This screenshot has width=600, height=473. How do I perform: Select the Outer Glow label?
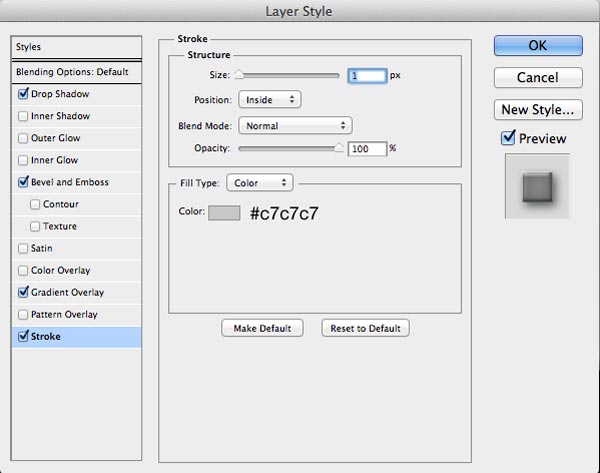[x=55, y=138]
